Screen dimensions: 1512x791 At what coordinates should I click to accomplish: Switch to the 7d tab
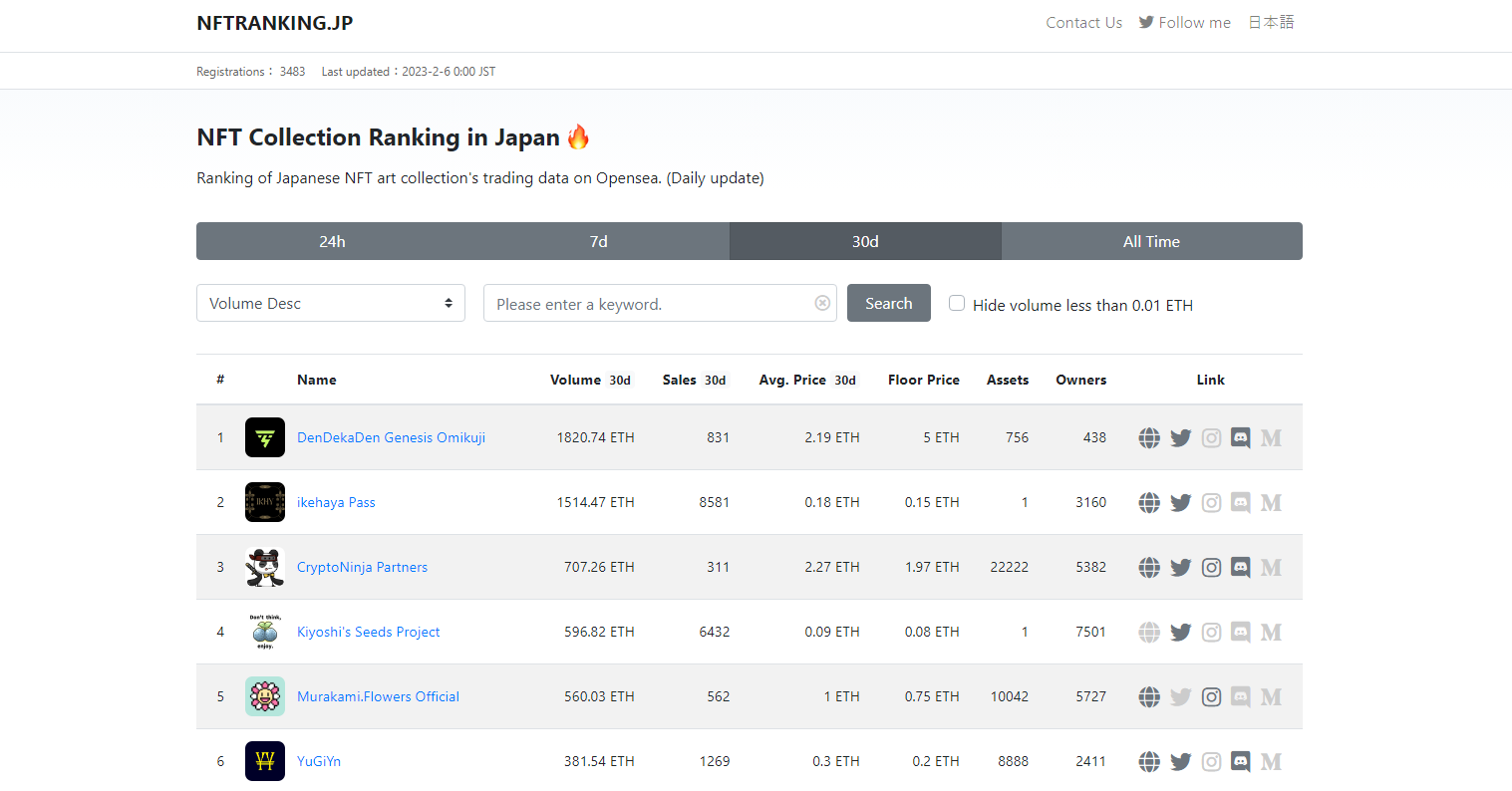598,241
